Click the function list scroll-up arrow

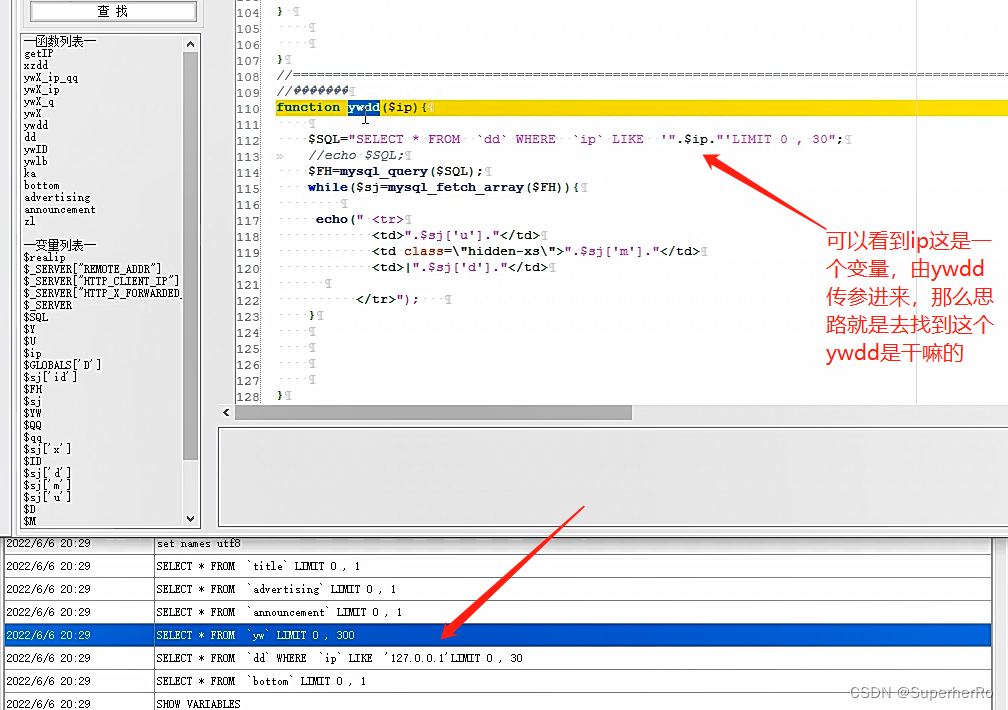[x=190, y=43]
